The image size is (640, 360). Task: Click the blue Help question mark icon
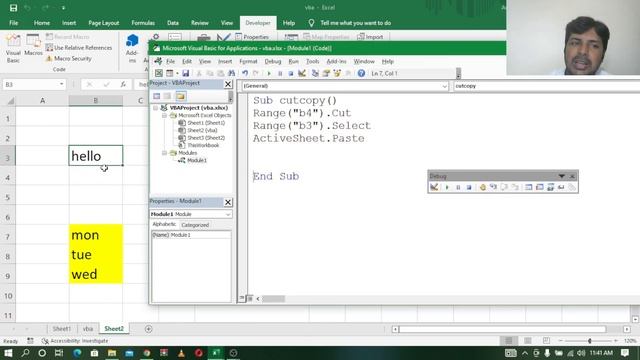click(361, 73)
